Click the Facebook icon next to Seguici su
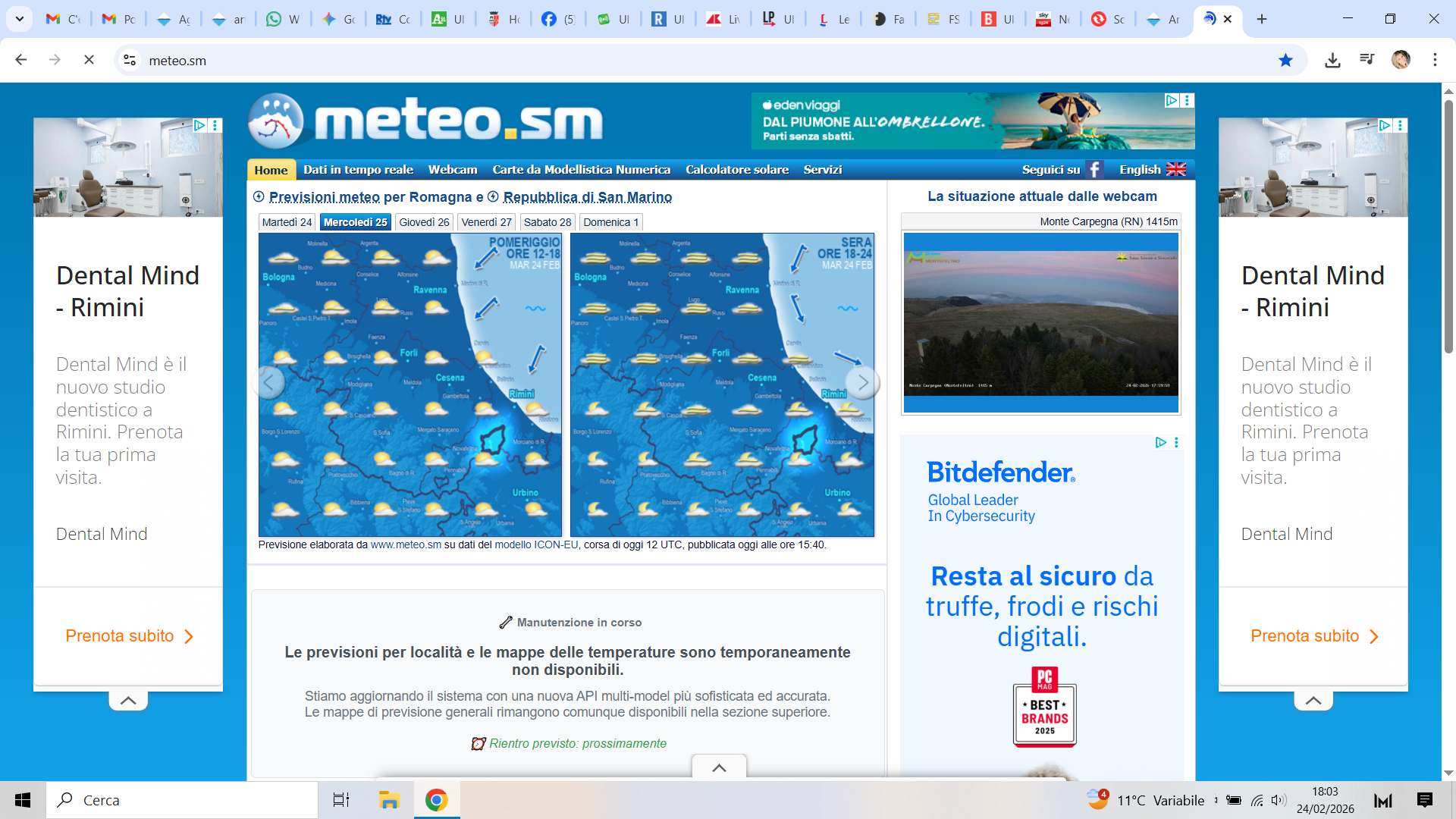This screenshot has width=1456, height=819. coord(1094,170)
